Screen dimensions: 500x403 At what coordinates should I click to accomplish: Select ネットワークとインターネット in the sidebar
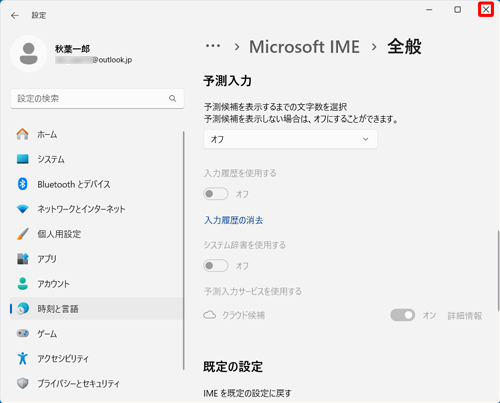point(97,209)
